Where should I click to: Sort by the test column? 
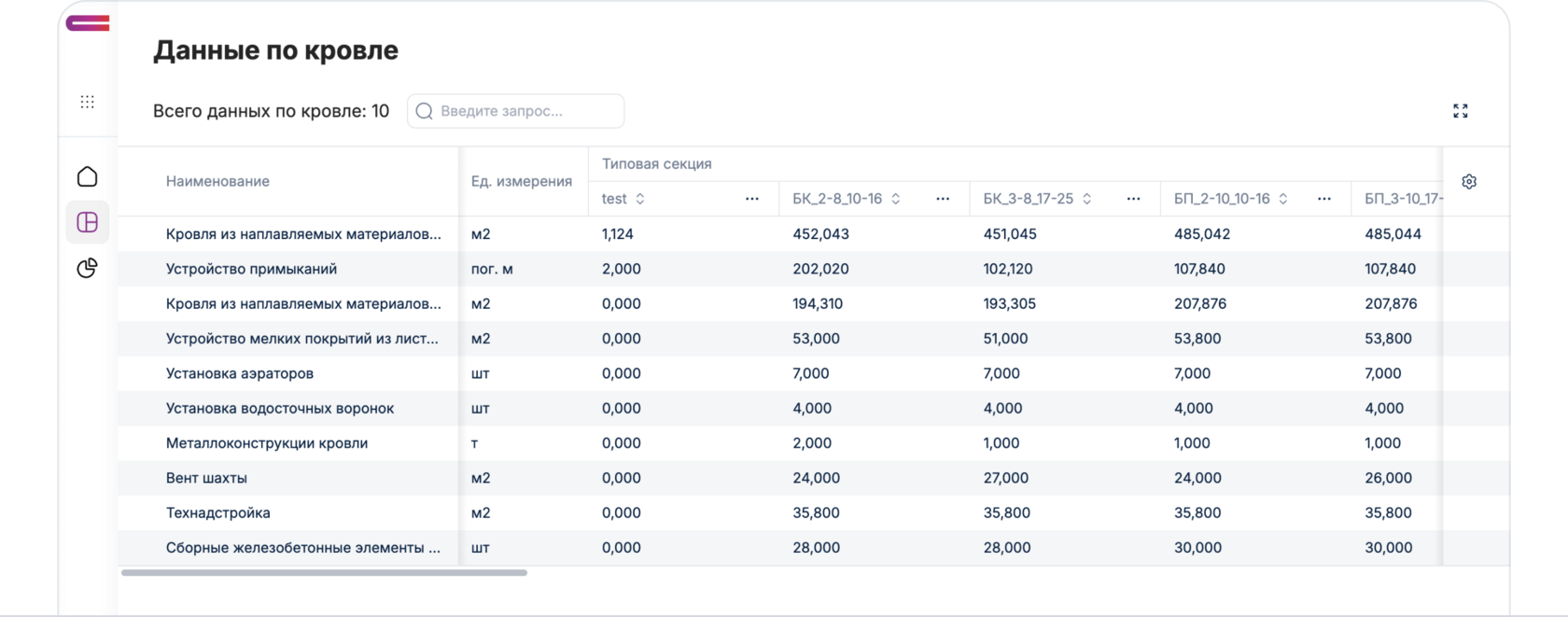coord(640,199)
